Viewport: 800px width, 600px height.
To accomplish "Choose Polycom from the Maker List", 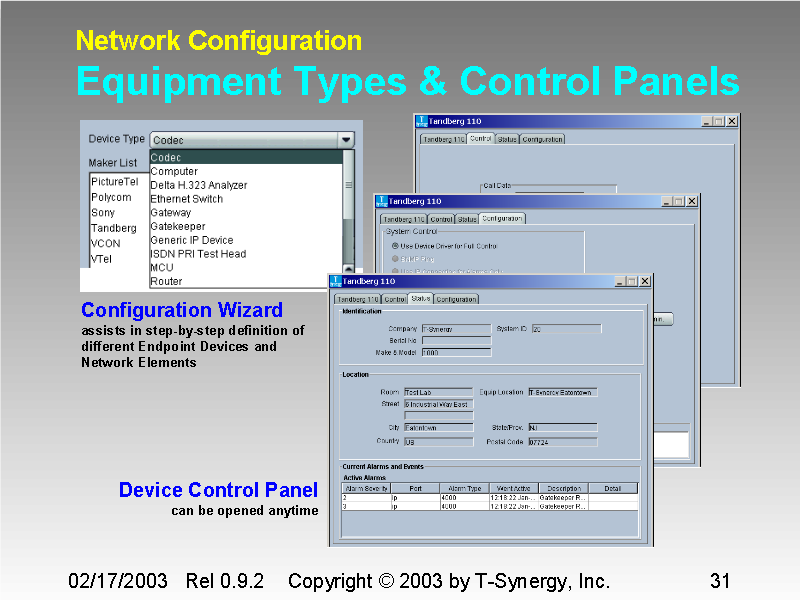I will click(x=111, y=197).
